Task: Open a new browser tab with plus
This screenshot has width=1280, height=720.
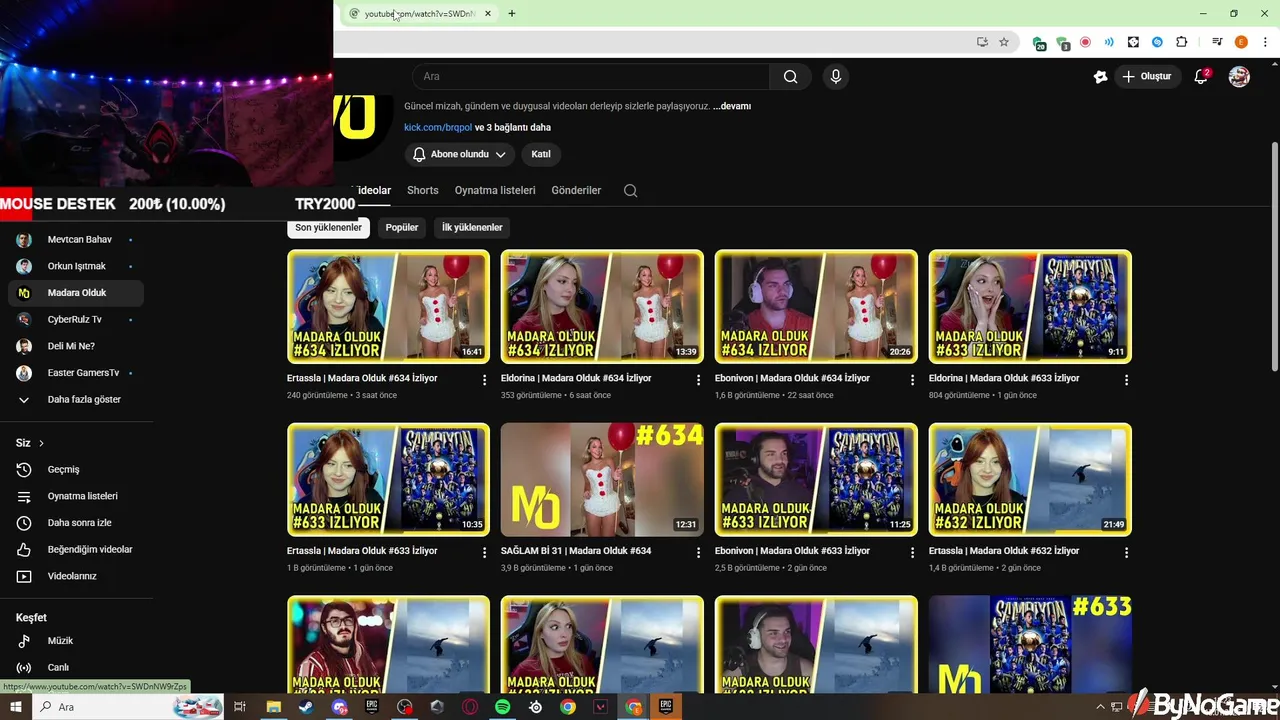Action: [511, 14]
